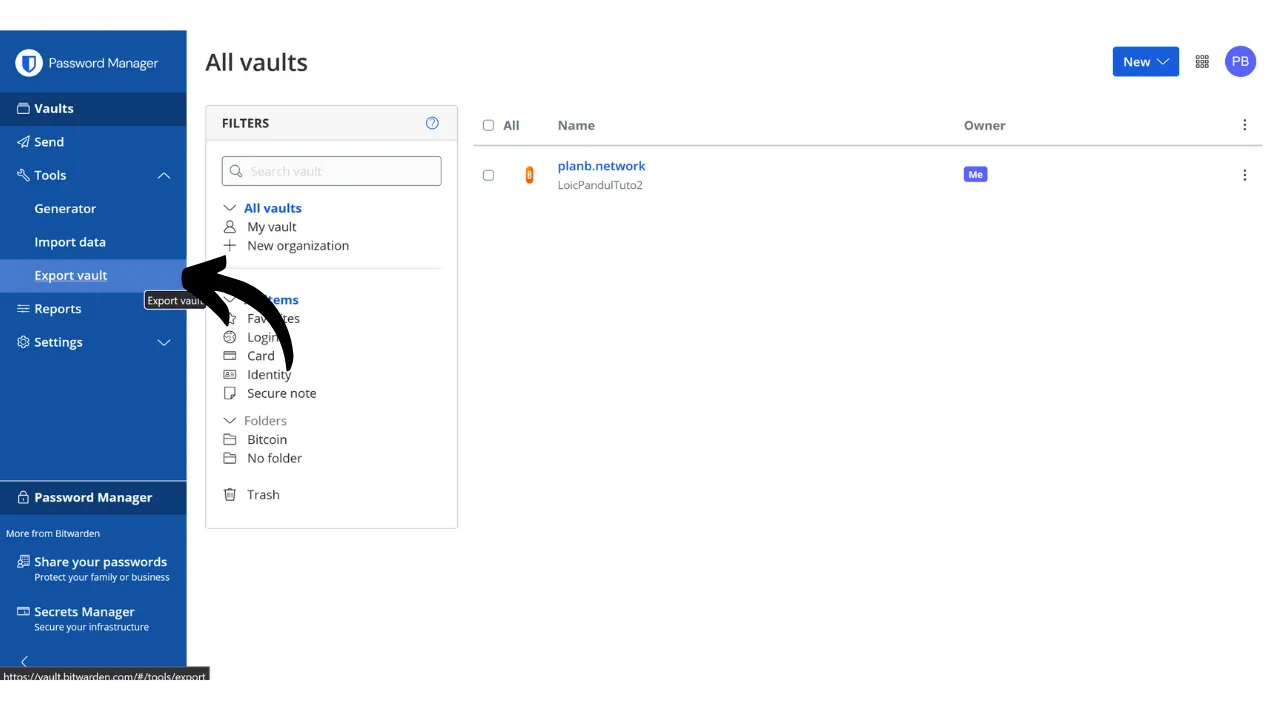Collapse the Tools section in the sidebar
The height and width of the screenshot is (711, 1280).
[x=163, y=175]
